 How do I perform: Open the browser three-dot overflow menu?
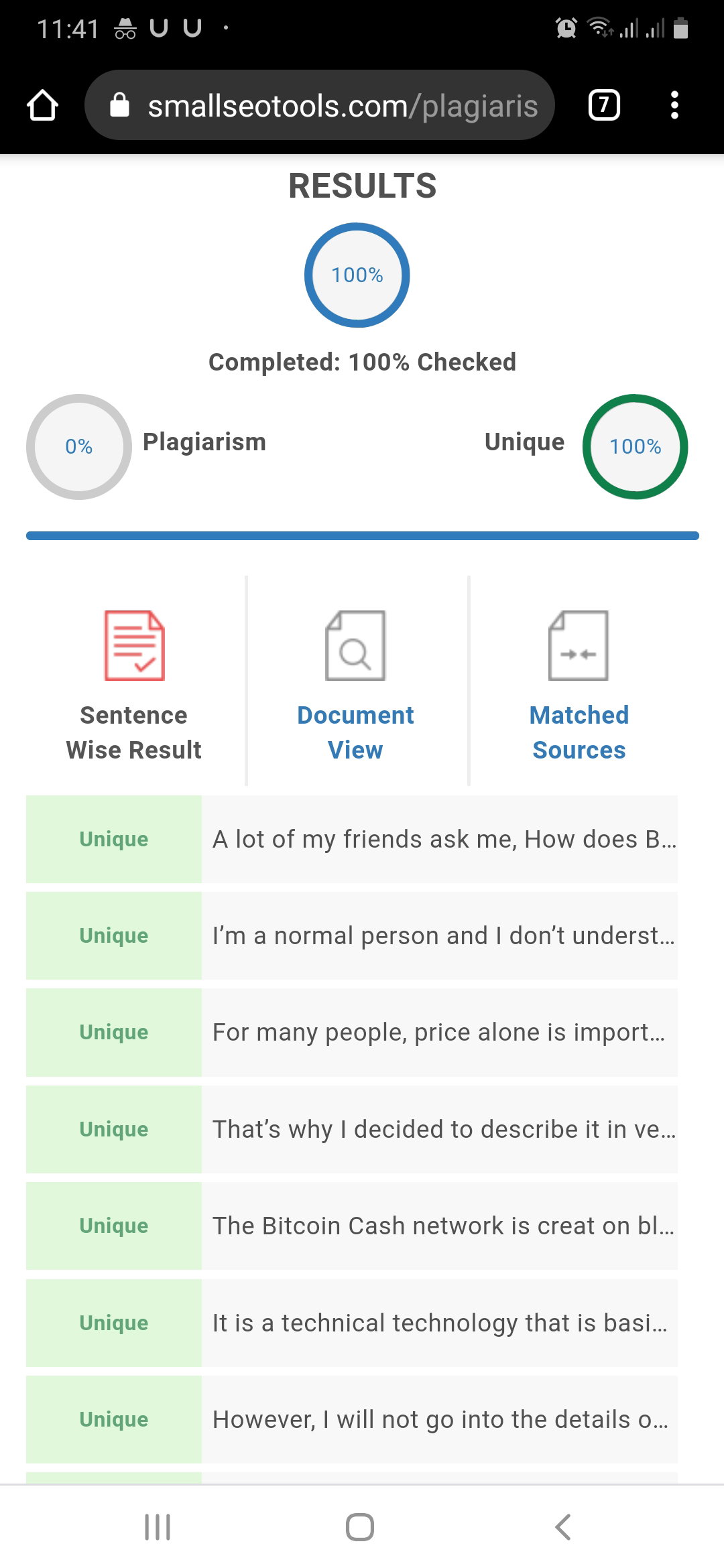coord(674,105)
